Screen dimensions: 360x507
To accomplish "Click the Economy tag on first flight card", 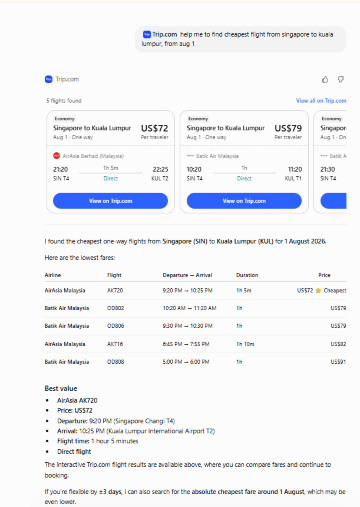I will pos(65,119).
